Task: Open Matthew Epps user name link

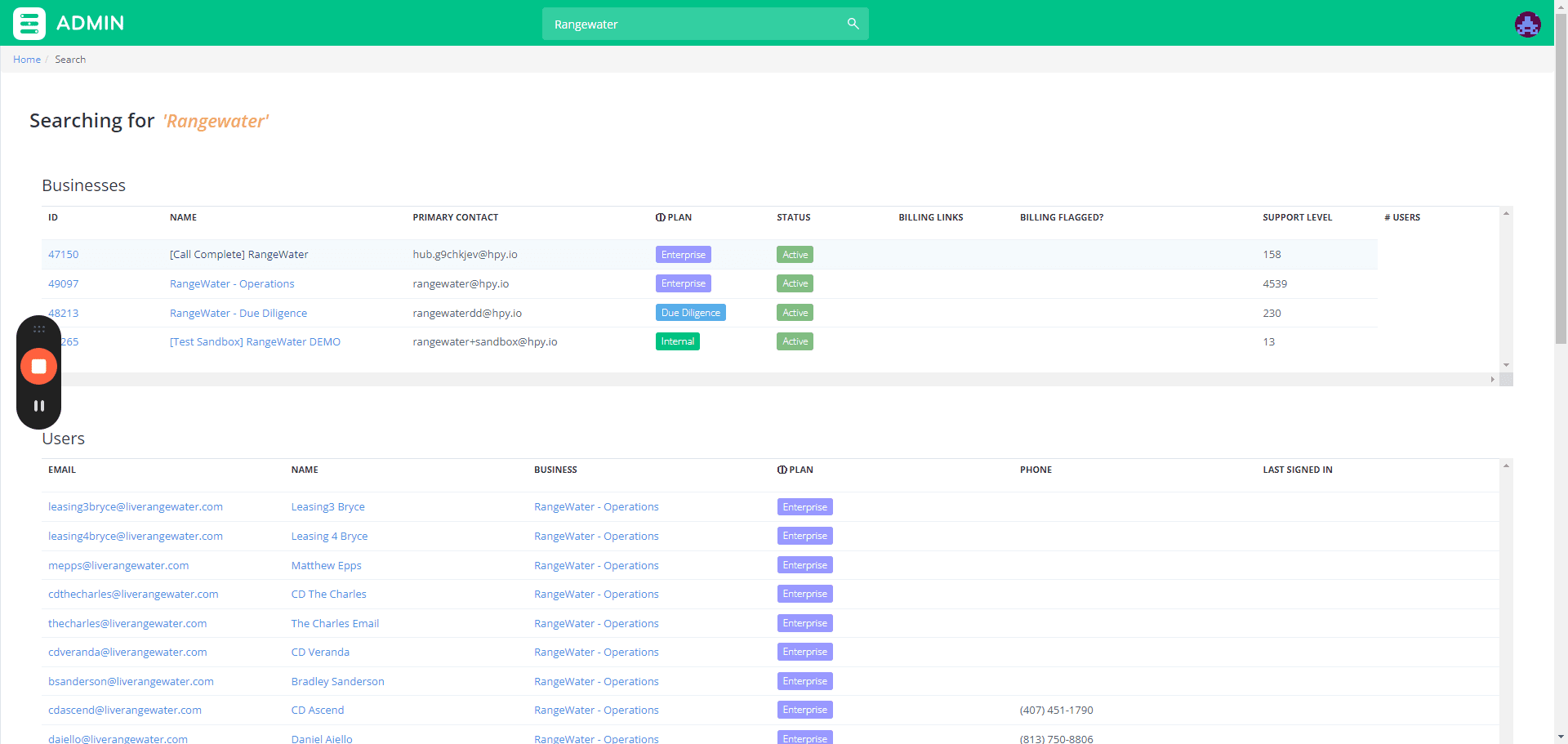Action: [326, 566]
